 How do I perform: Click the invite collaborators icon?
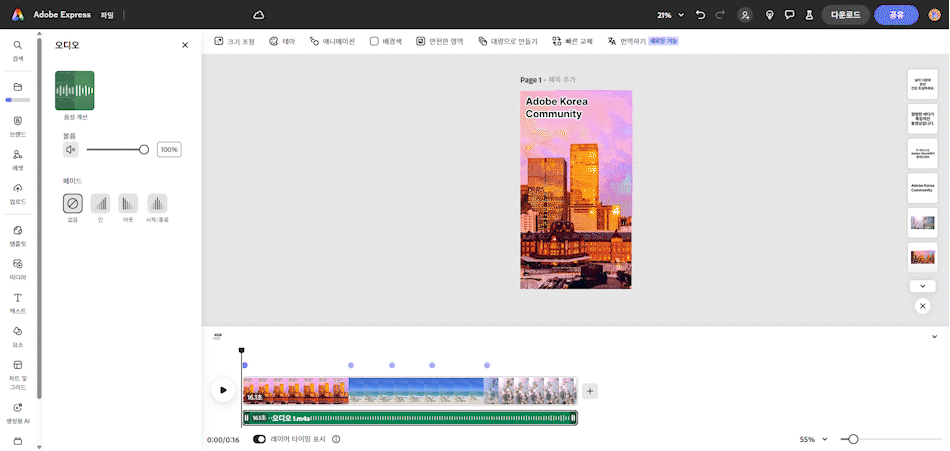(745, 15)
